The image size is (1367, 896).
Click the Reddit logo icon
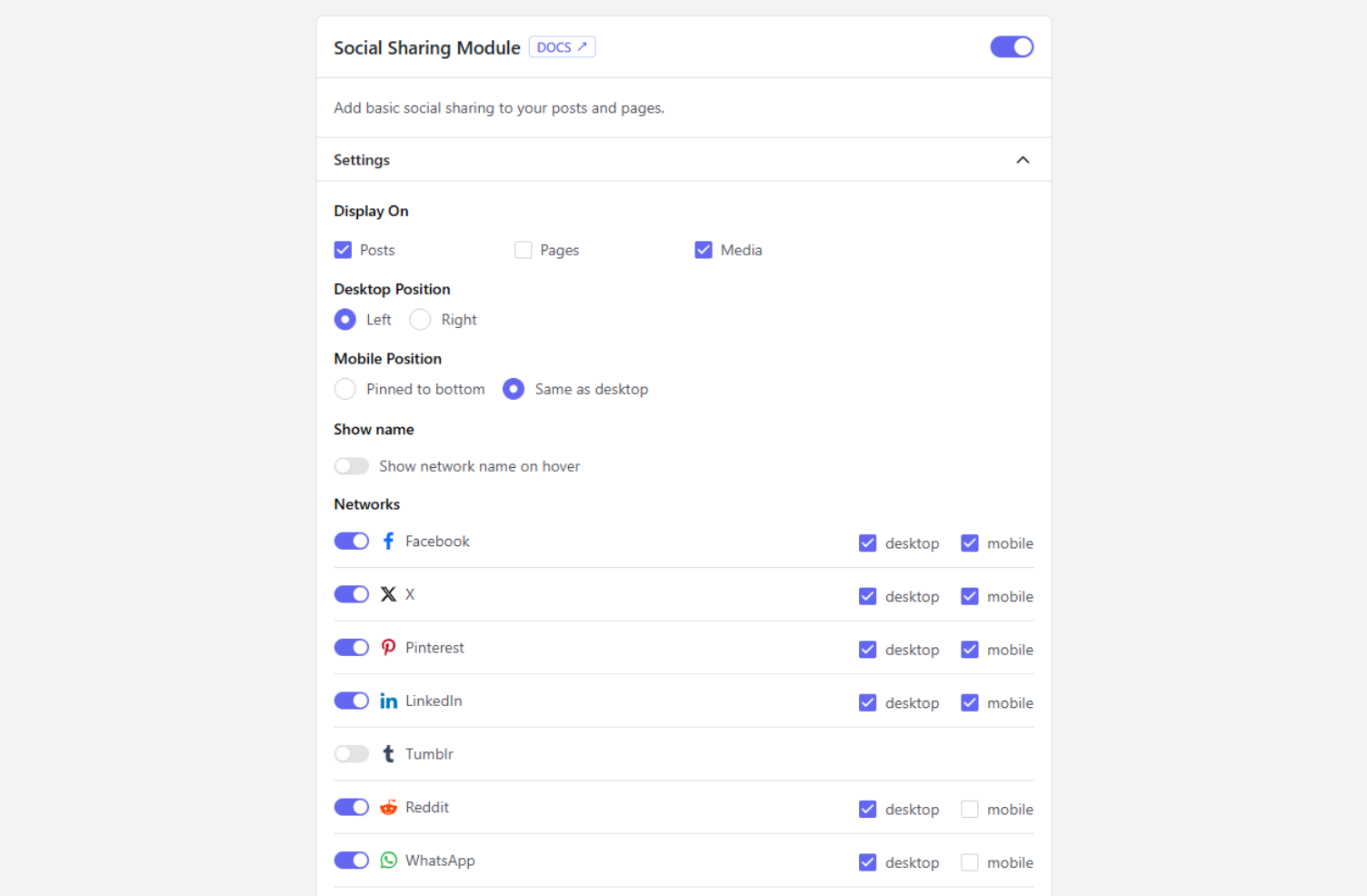[x=388, y=807]
